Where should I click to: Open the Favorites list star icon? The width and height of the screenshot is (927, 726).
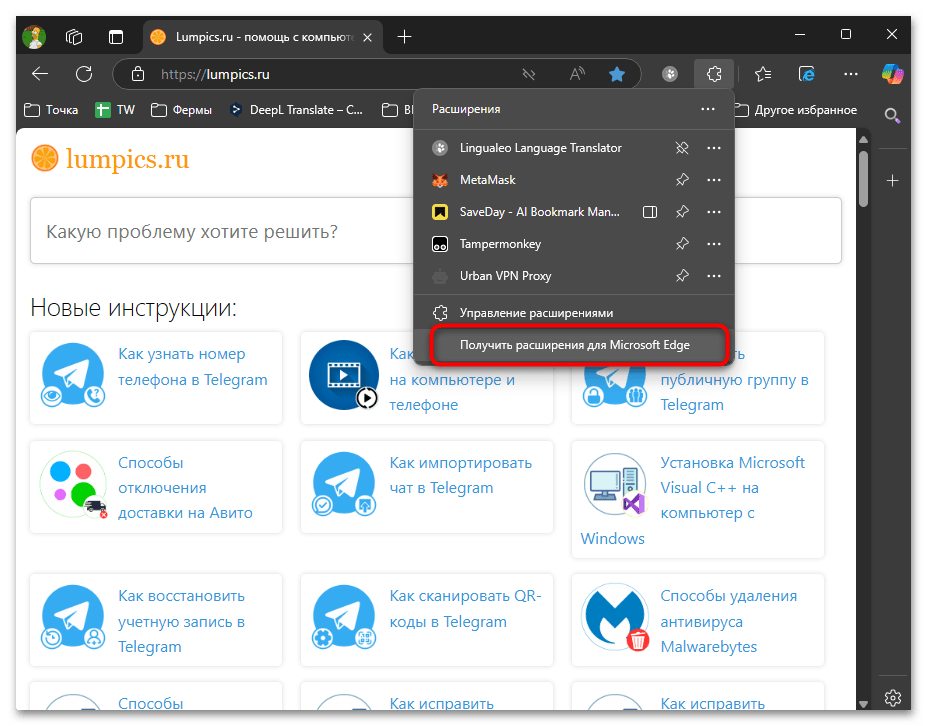coord(763,74)
